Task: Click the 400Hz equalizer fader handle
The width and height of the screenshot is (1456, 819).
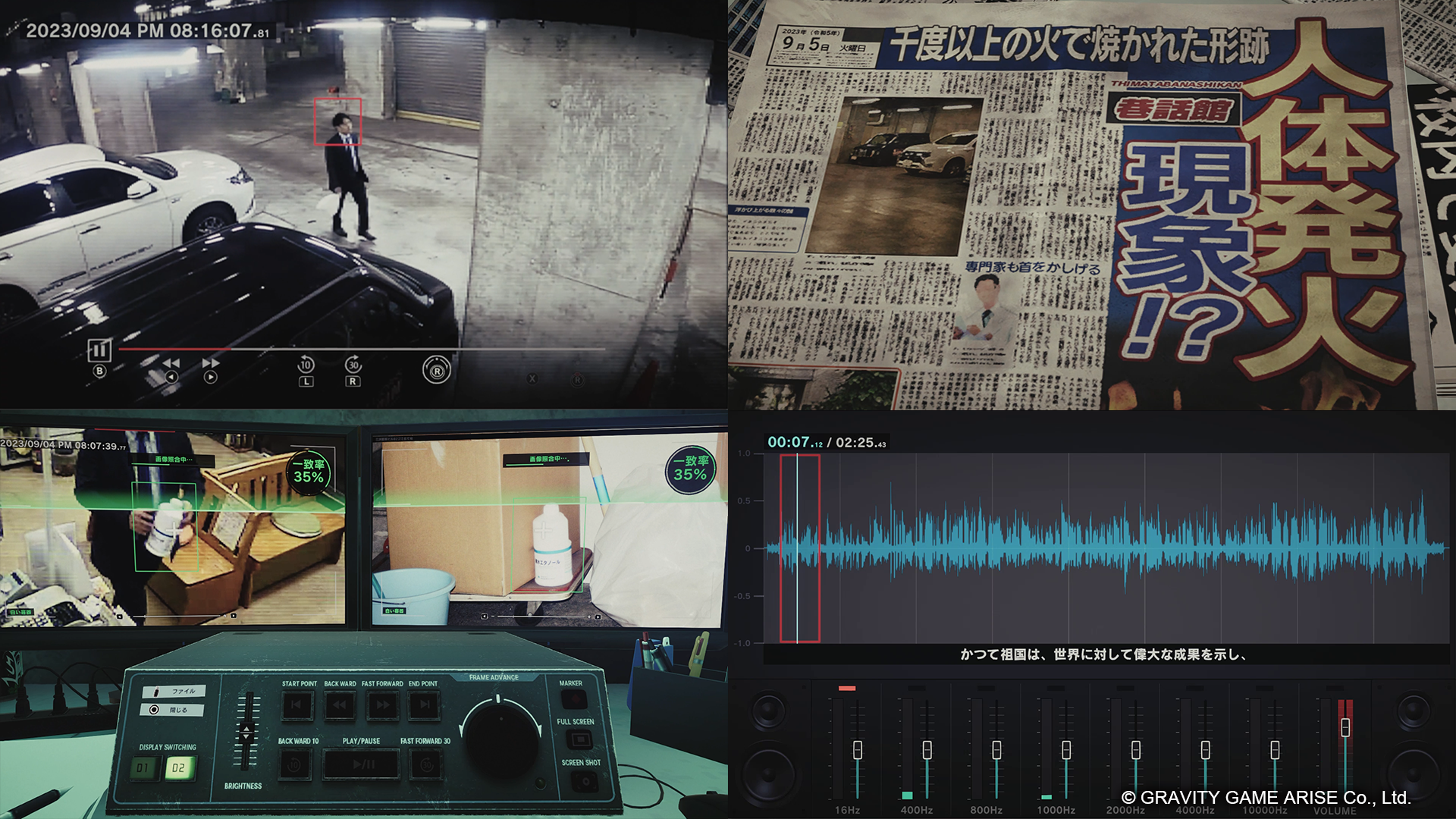Action: point(927,750)
